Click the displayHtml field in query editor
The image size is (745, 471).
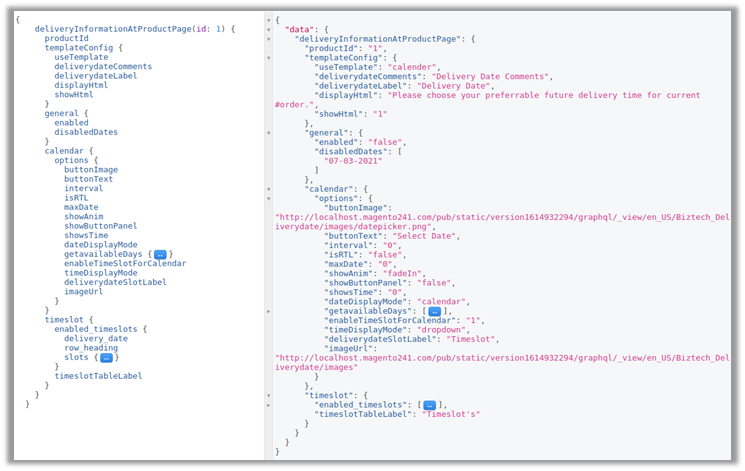click(81, 85)
